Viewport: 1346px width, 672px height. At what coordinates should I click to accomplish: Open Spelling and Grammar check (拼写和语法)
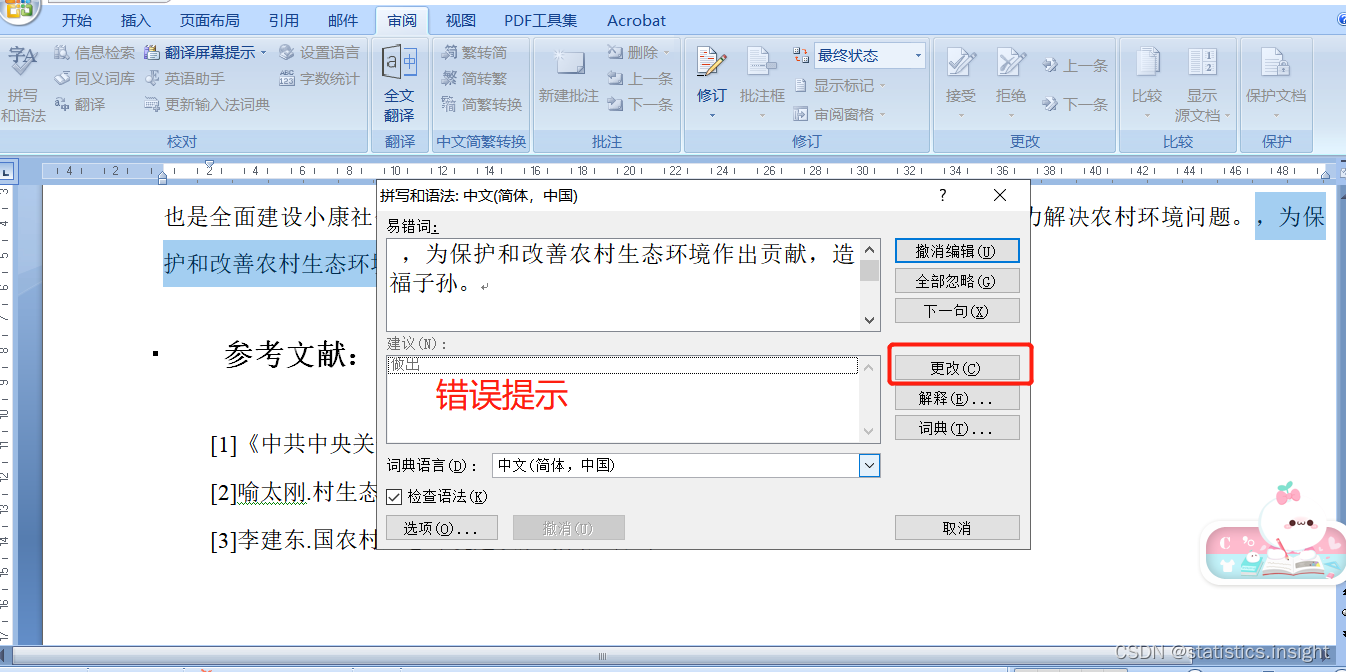(x=22, y=82)
